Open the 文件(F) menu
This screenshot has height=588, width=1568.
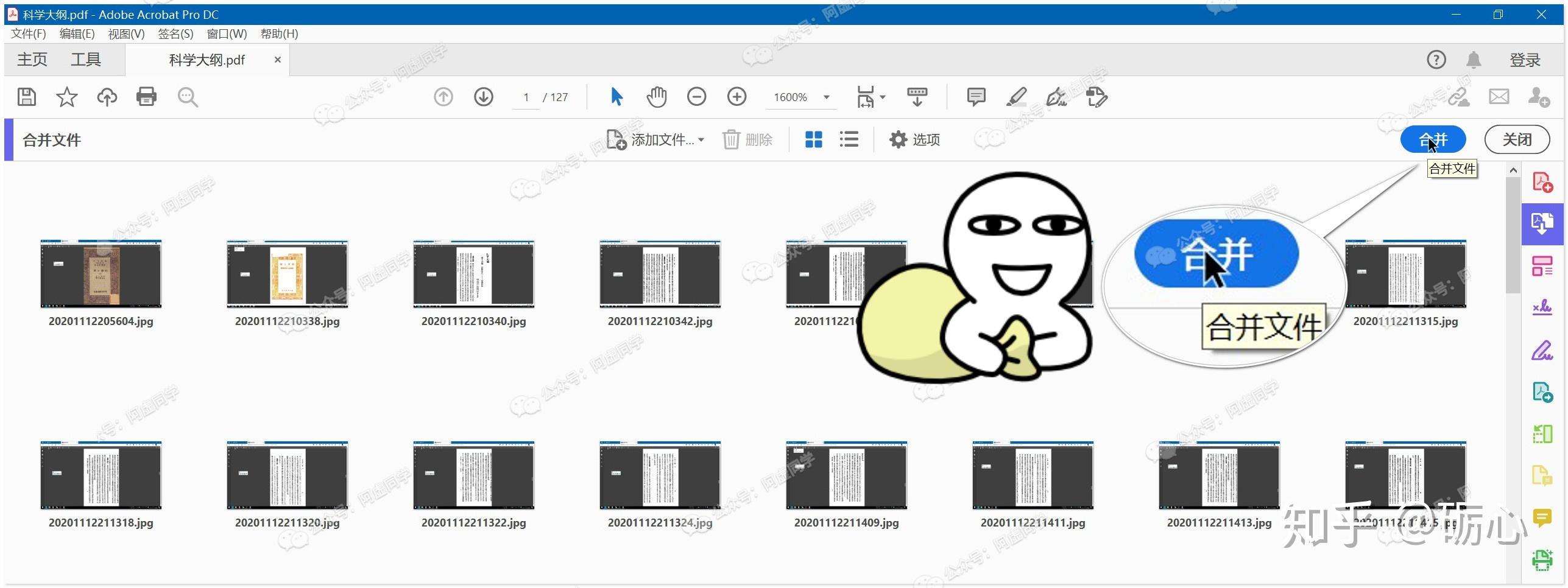(x=28, y=34)
